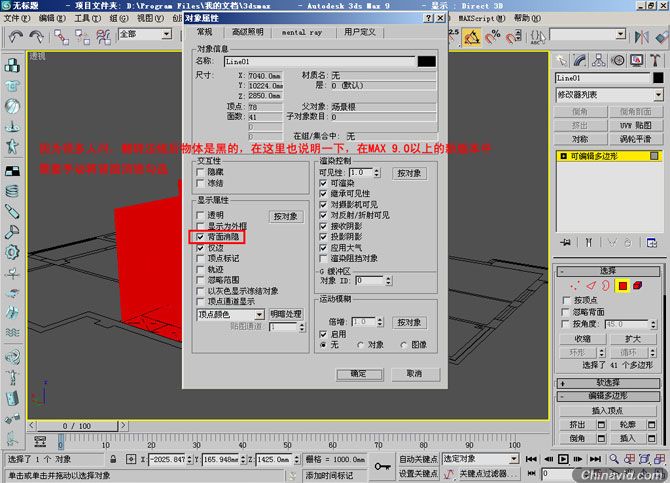
Task: Select the 对象 motion blur radio button
Action: [x=360, y=345]
